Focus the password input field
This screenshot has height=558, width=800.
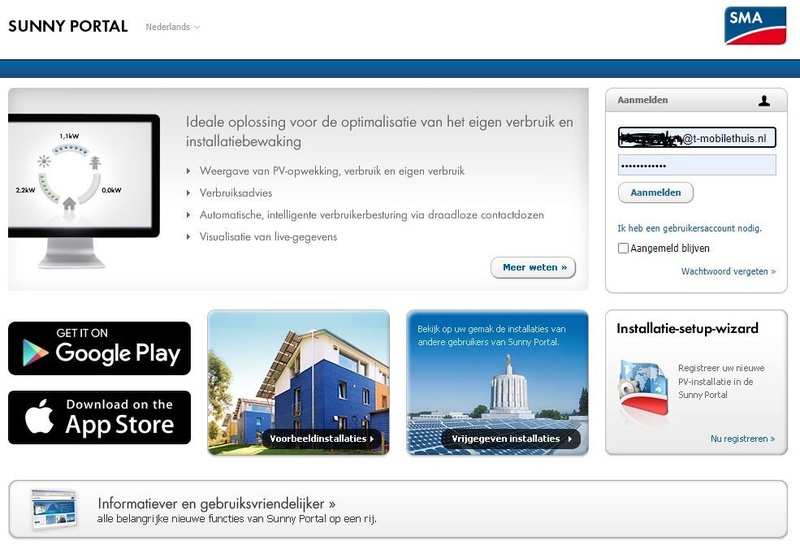tap(697, 165)
